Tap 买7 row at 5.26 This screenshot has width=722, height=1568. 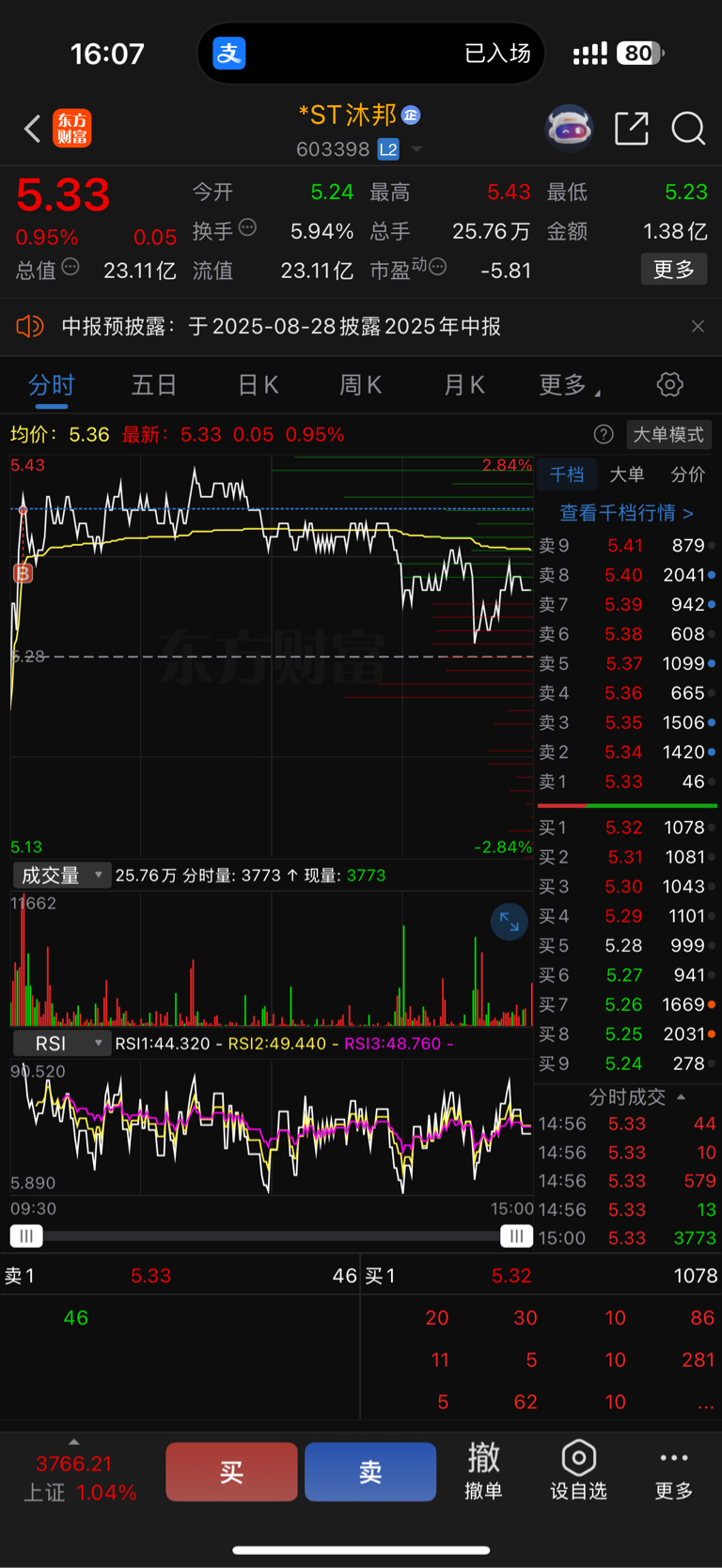tap(627, 1004)
